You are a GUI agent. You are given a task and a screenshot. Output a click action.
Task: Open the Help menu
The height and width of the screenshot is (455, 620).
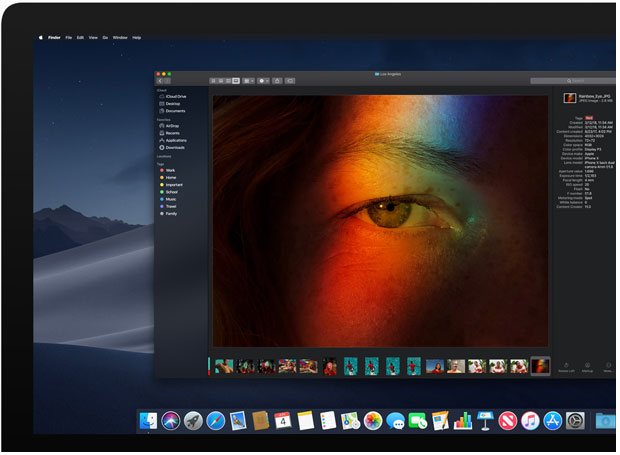pos(137,38)
